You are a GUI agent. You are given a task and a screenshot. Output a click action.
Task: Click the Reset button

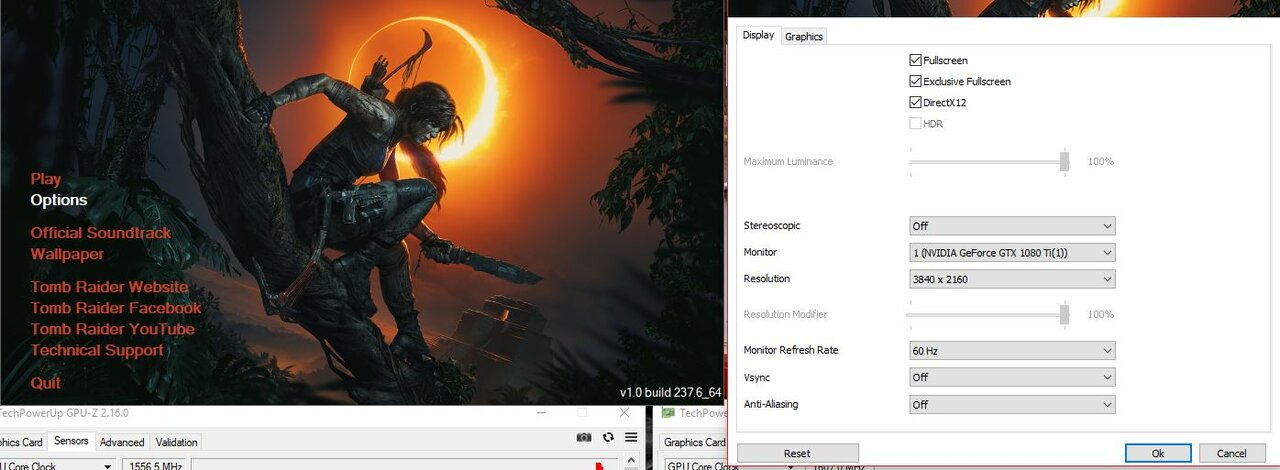pos(798,453)
